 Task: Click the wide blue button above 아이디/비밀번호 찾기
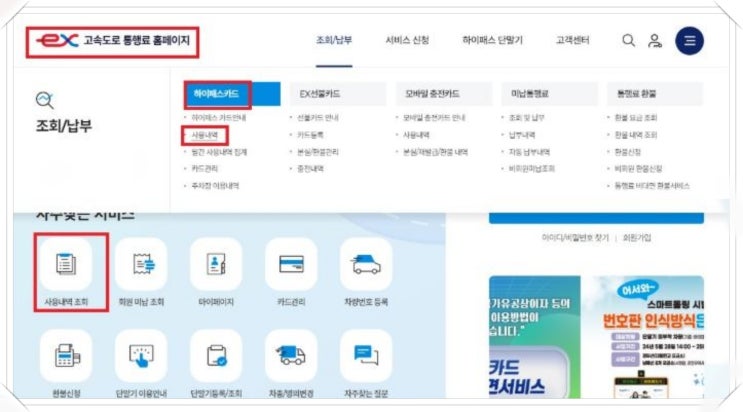tap(597, 218)
